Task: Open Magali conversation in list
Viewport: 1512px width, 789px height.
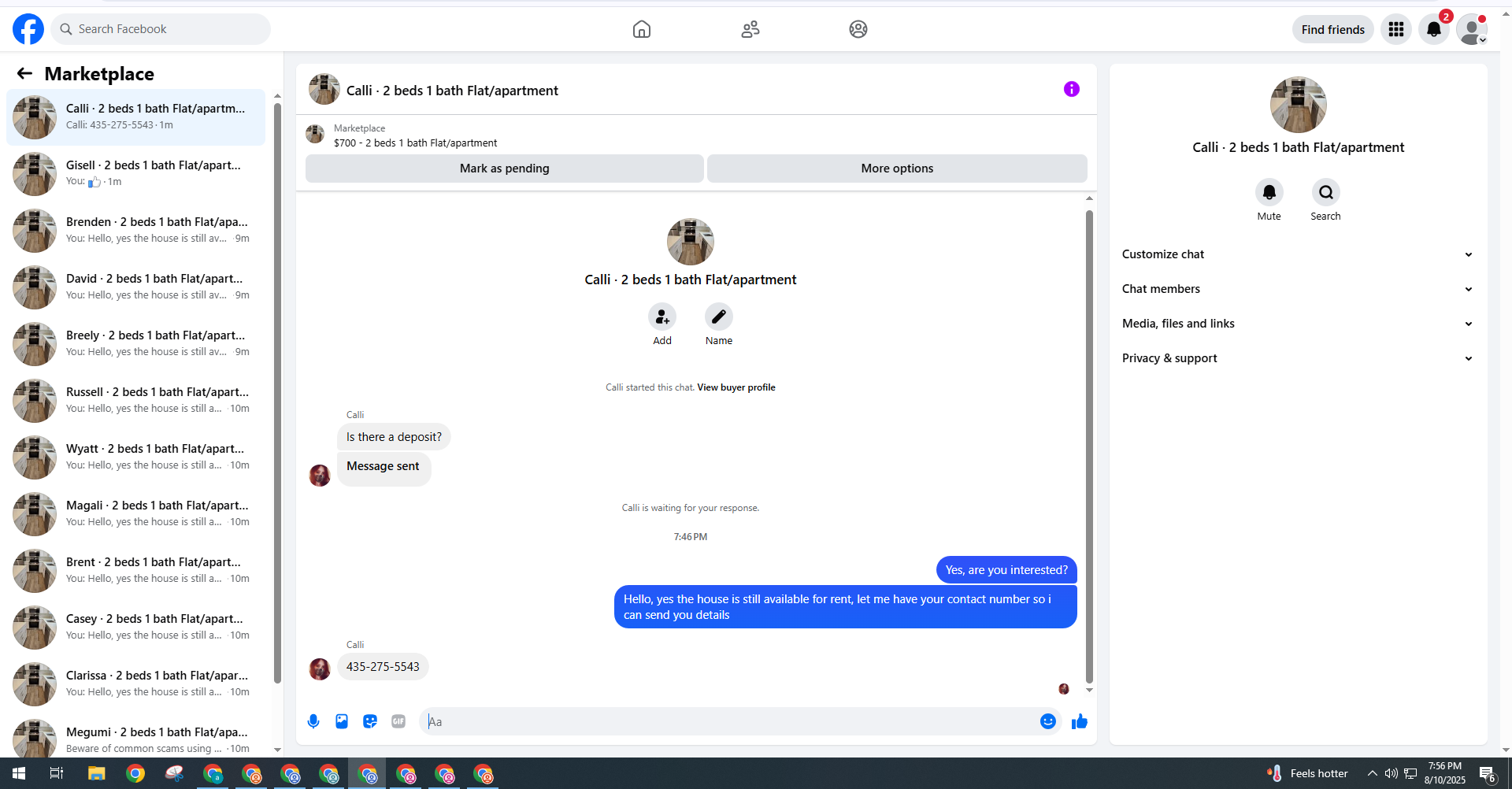Action: 136,514
